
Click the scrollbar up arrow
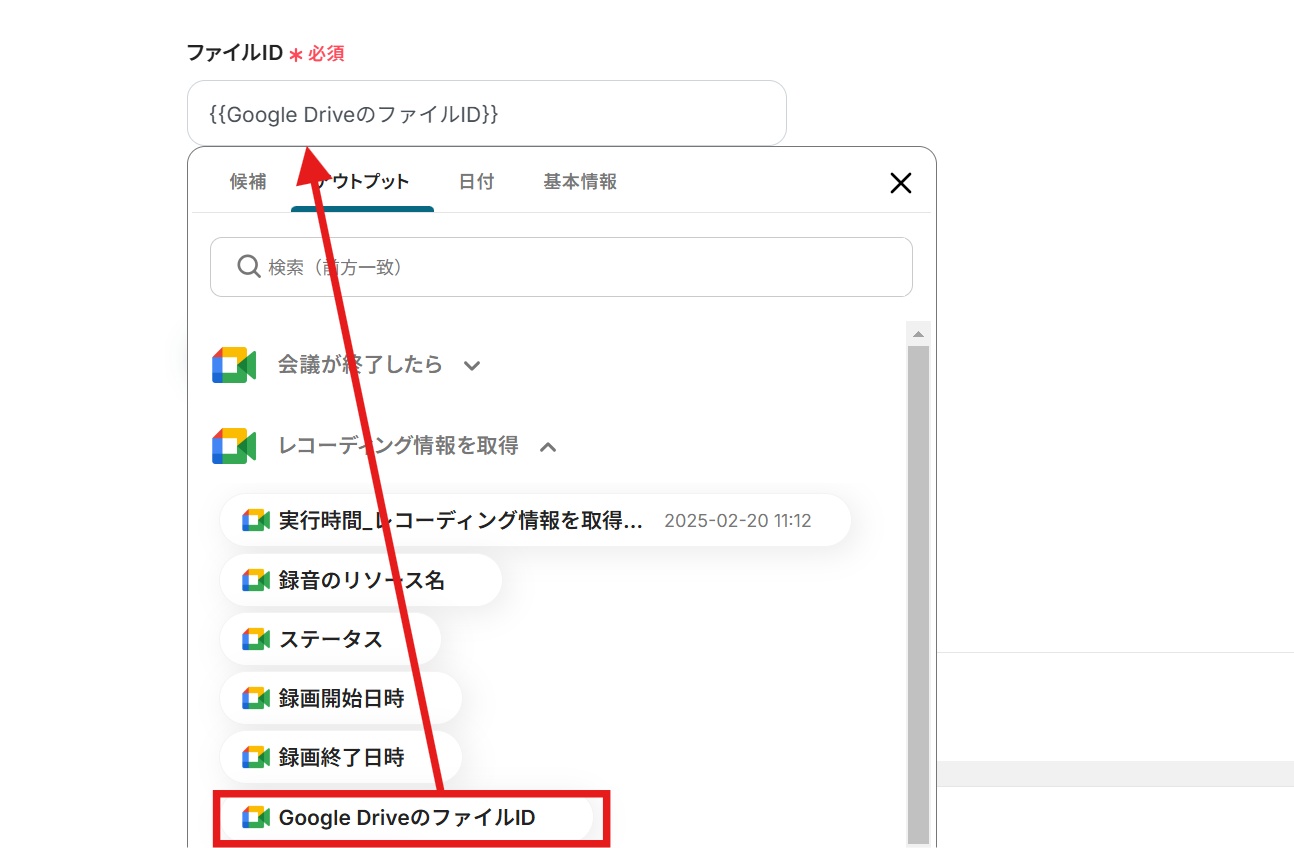[918, 333]
